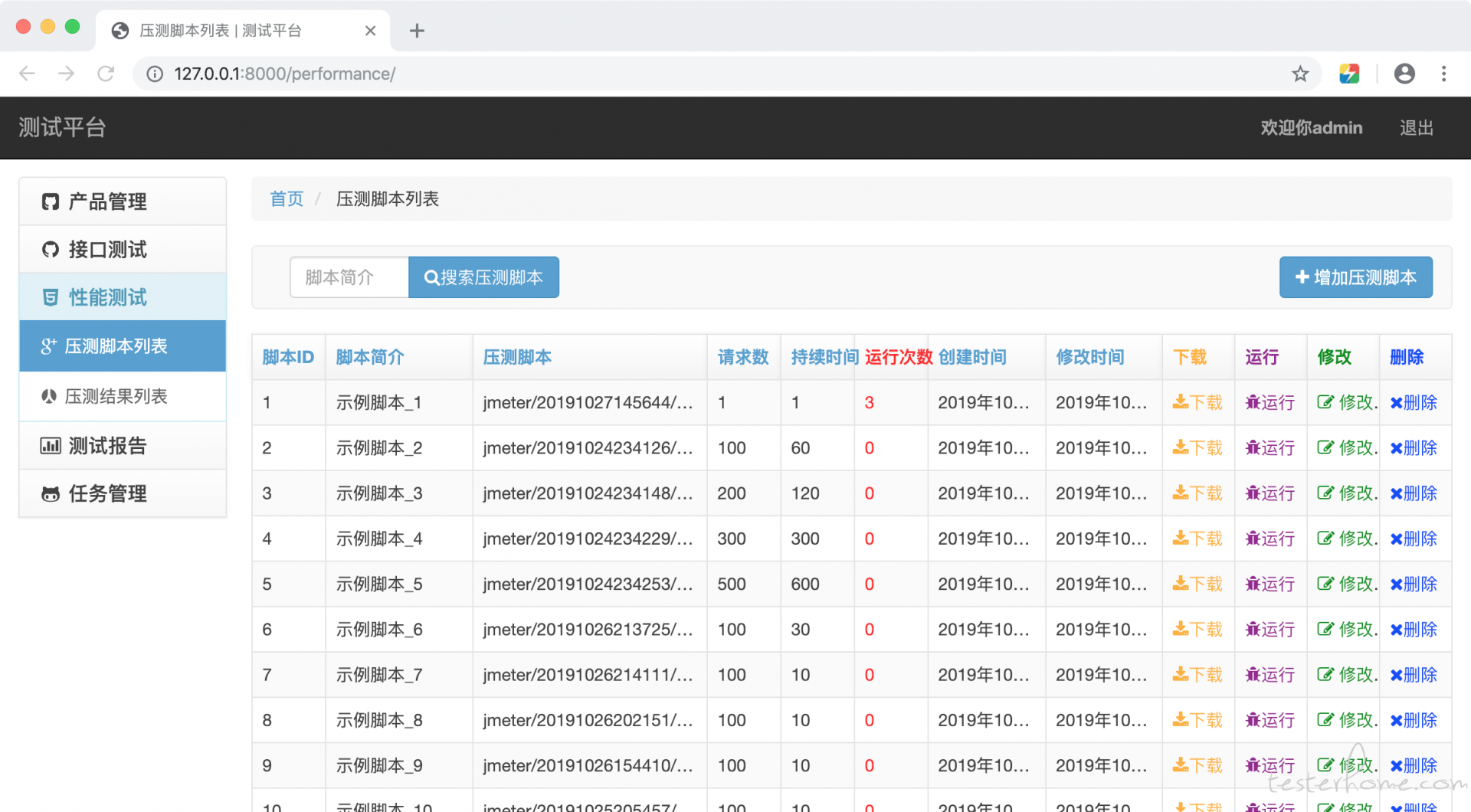This screenshot has width=1471, height=812.
Task: Reload the page in the browser
Action: pyautogui.click(x=106, y=74)
